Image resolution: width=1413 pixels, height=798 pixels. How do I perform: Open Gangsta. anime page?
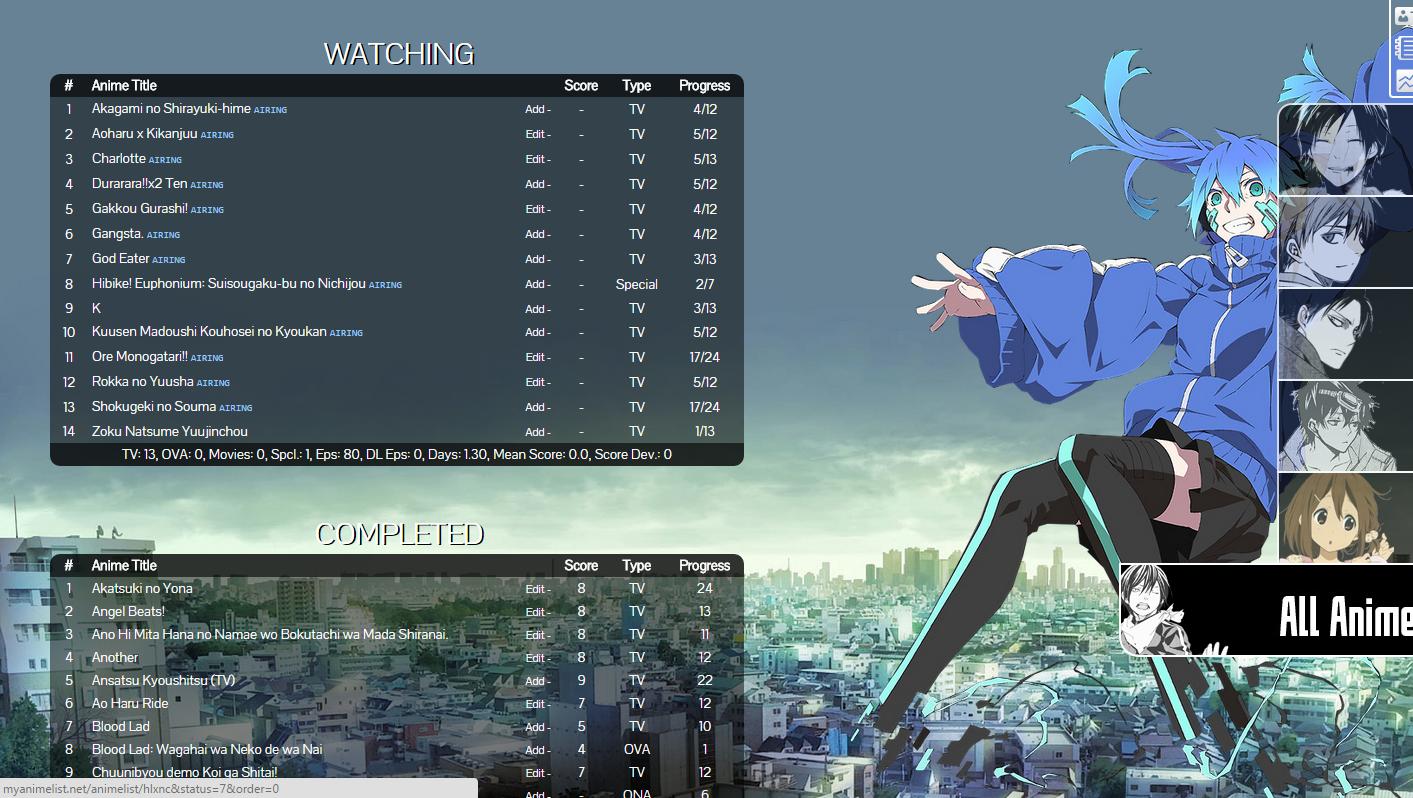pyautogui.click(x=118, y=234)
